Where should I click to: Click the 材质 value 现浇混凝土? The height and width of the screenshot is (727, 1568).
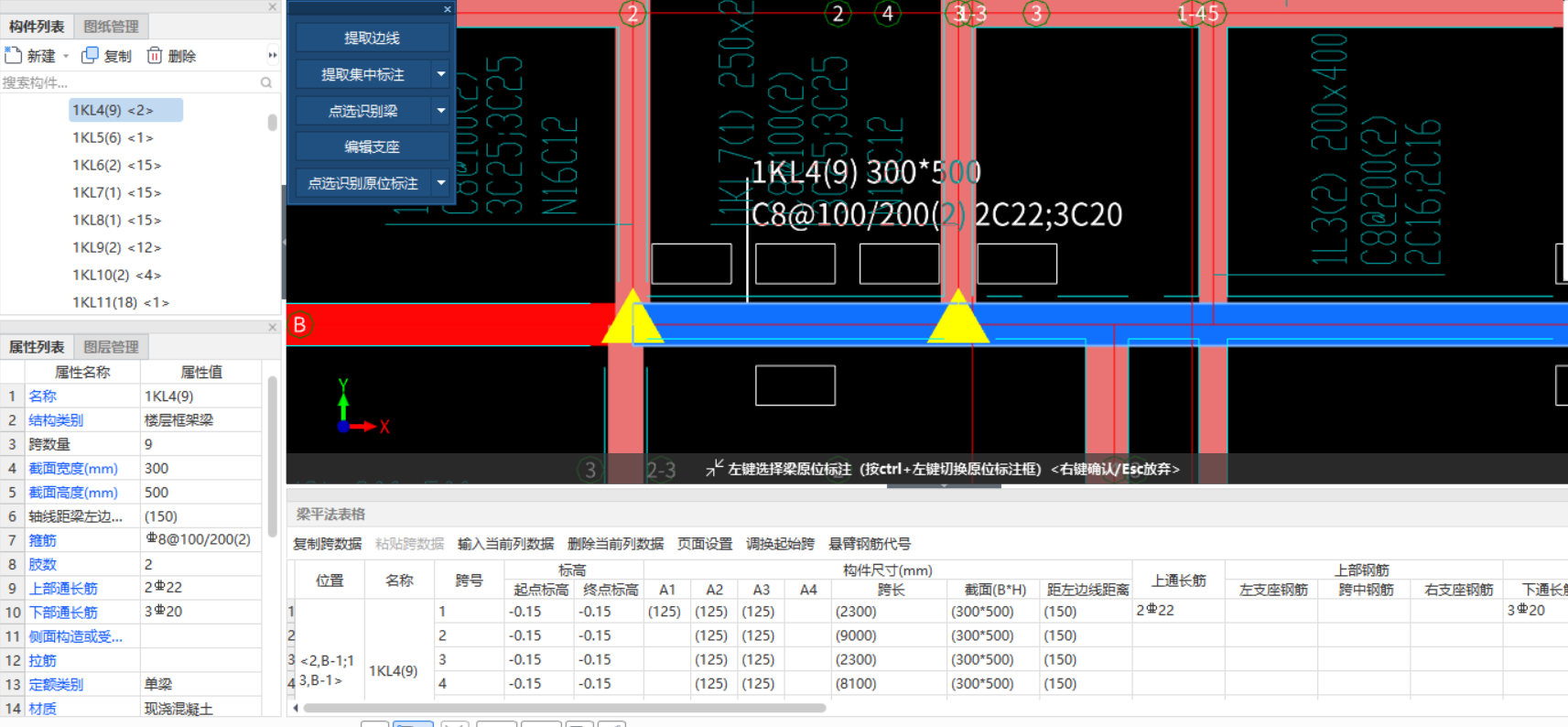(x=201, y=708)
